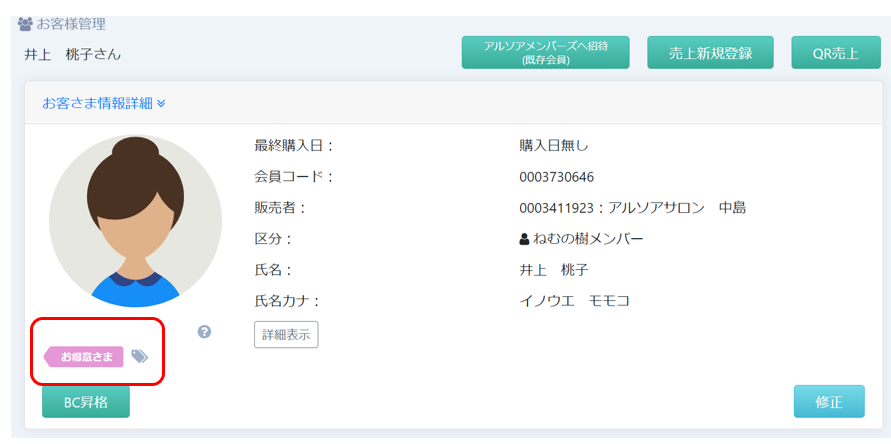Click the お客様管理 users icon
The height and width of the screenshot is (444, 891).
tap(25, 24)
